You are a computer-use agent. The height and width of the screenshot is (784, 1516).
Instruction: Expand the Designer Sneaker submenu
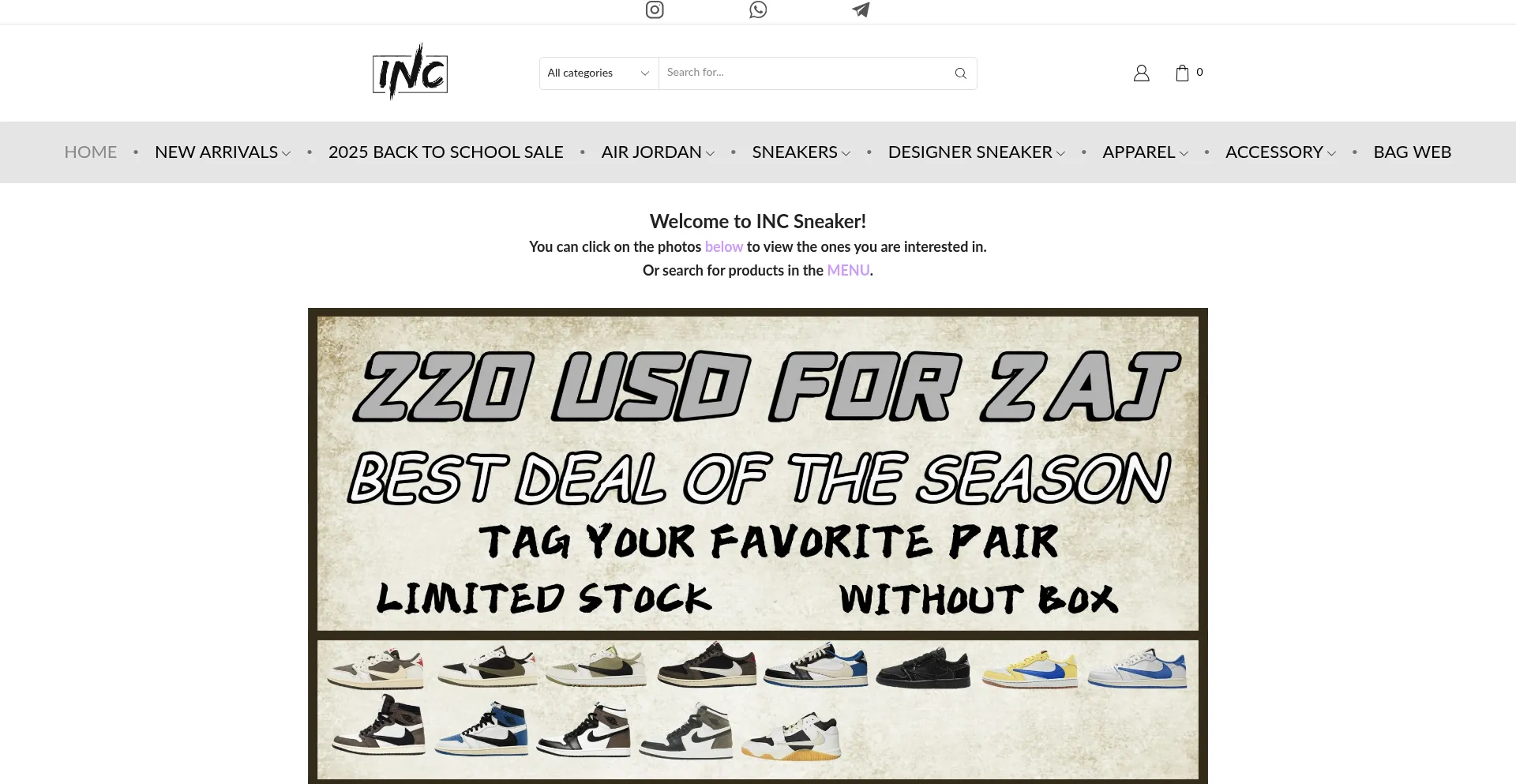1060,153
